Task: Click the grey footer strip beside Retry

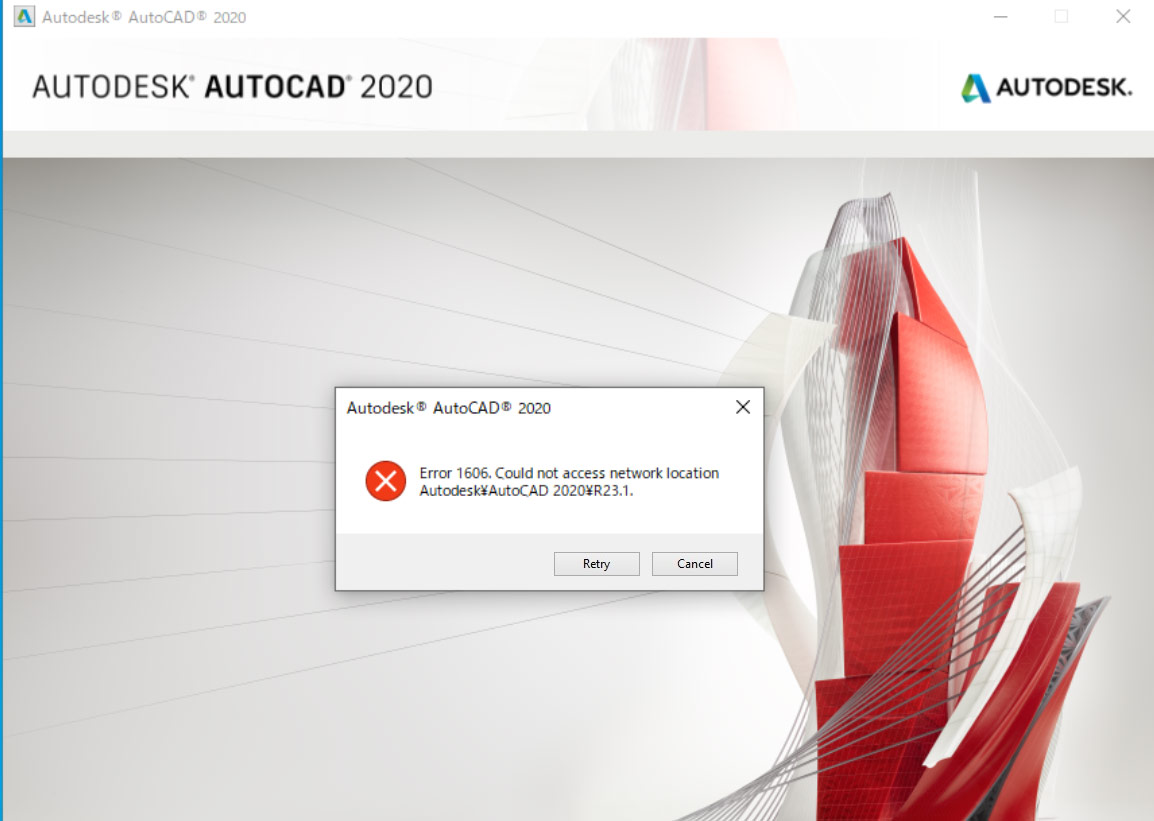Action: point(440,562)
